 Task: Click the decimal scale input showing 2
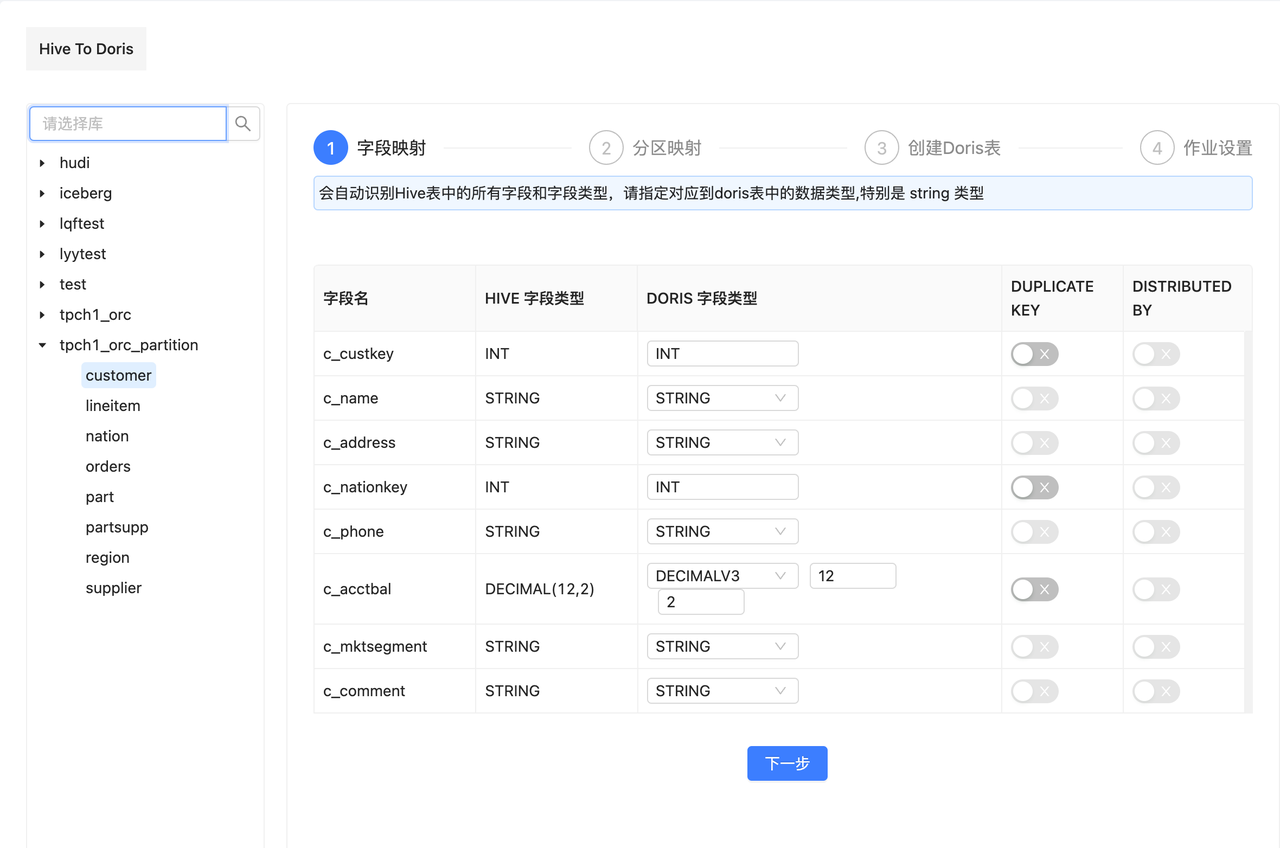[701, 601]
